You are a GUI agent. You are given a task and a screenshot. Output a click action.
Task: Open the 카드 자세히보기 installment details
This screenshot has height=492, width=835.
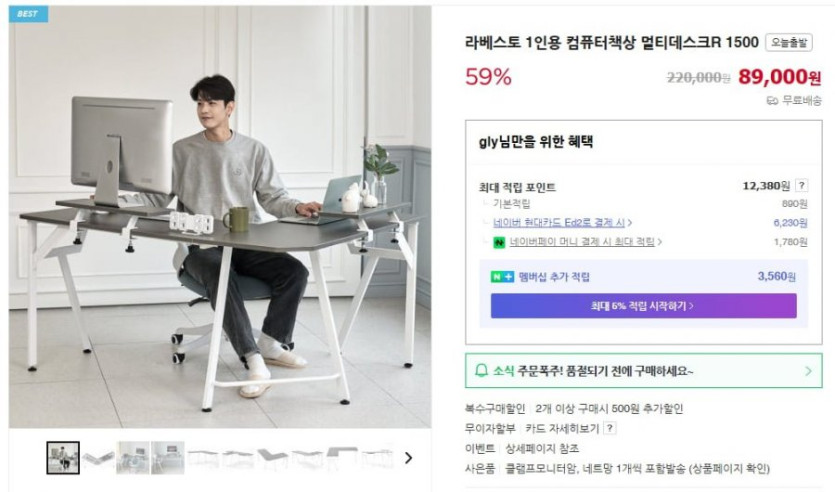(x=562, y=428)
